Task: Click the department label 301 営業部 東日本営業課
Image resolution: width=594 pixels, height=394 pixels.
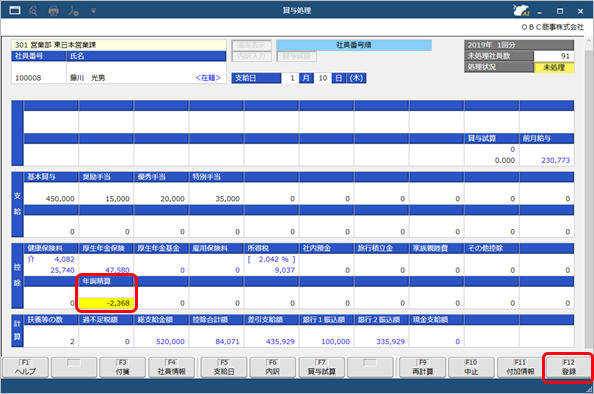Action: pos(55,45)
